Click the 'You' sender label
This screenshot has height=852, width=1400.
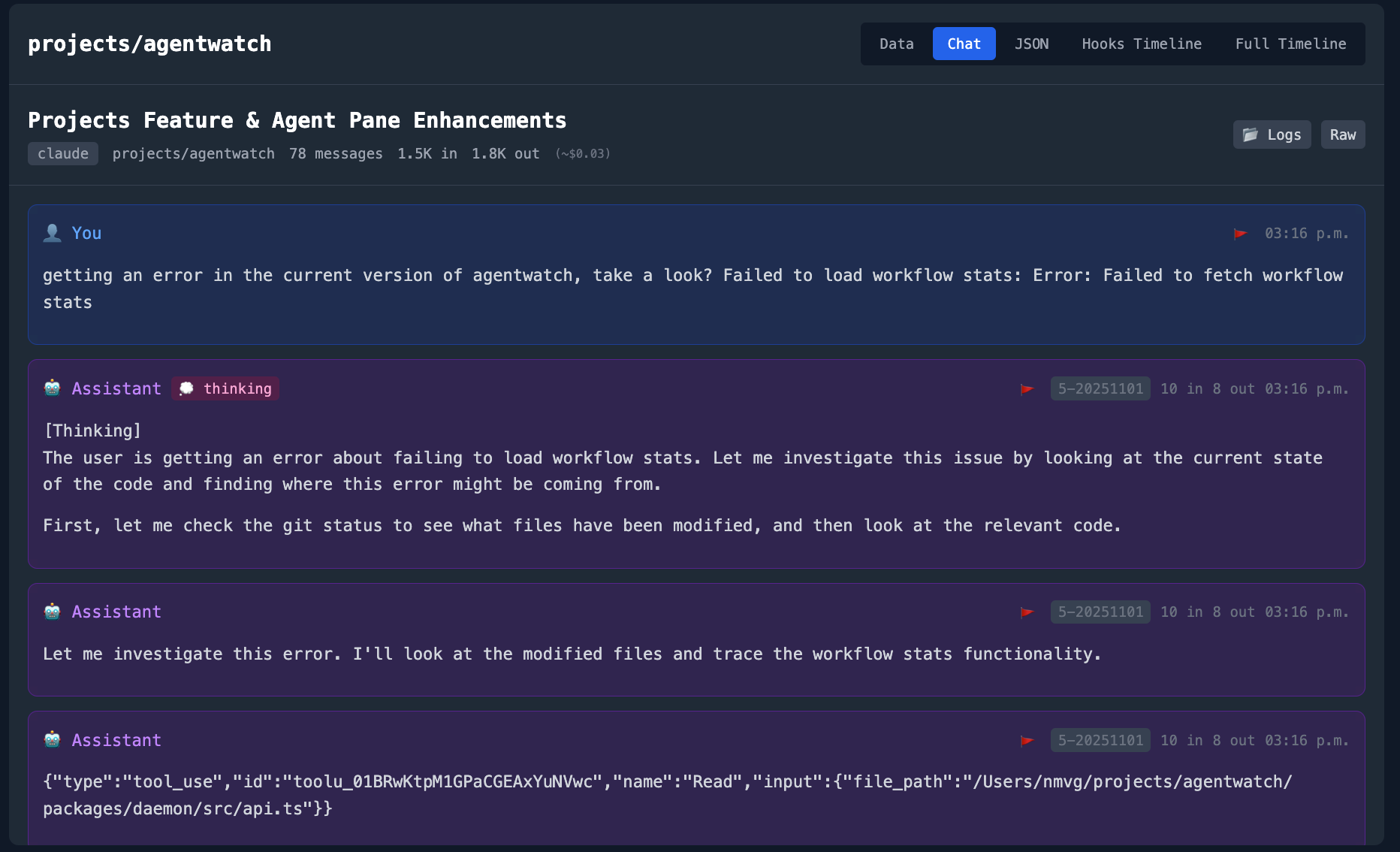86,233
